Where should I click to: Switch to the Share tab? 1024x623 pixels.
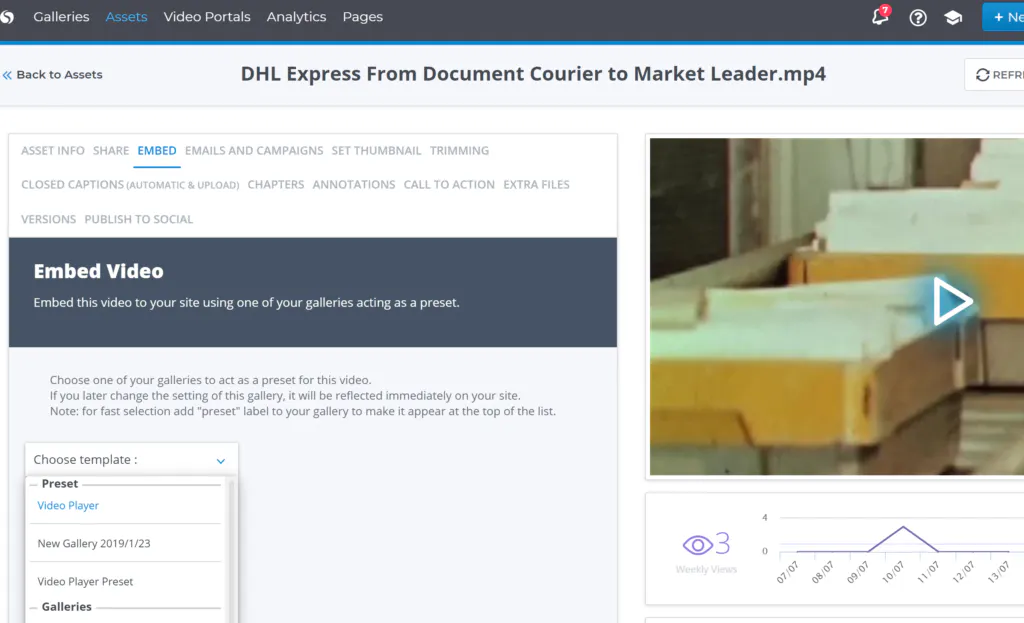pyautogui.click(x=111, y=151)
